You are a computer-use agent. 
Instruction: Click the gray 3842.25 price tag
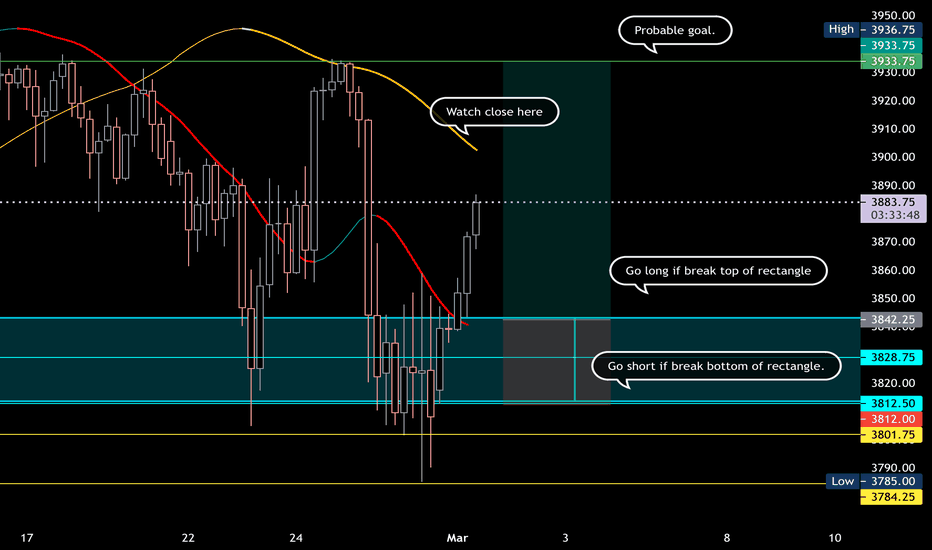tap(892, 319)
